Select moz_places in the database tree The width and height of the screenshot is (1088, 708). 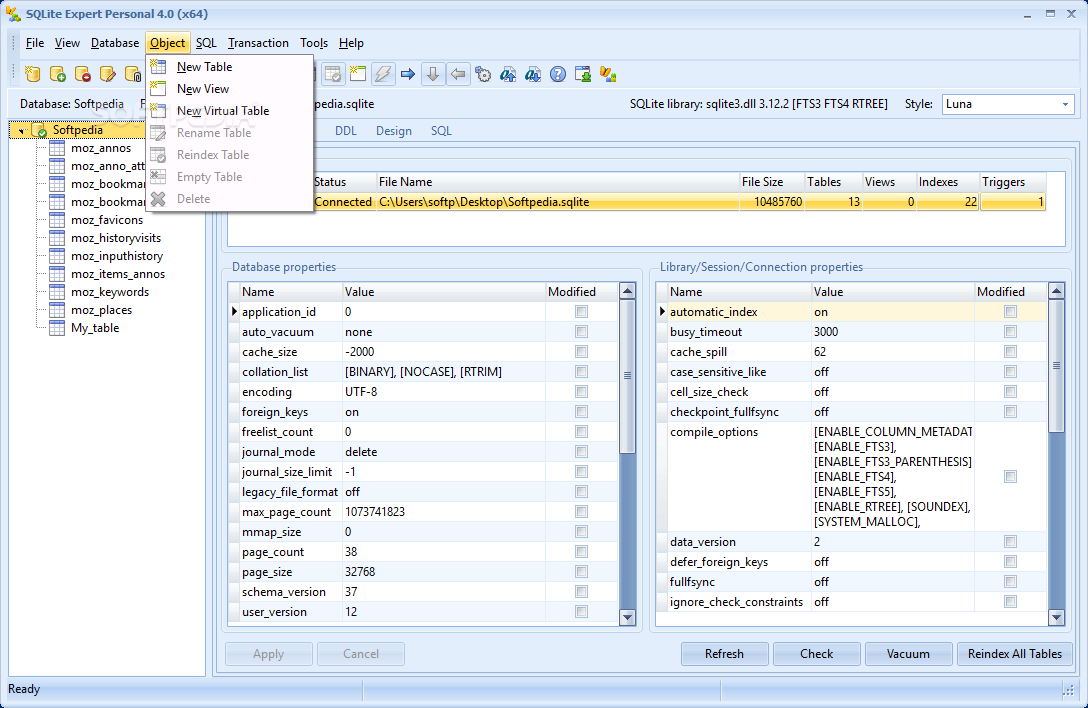pos(101,310)
